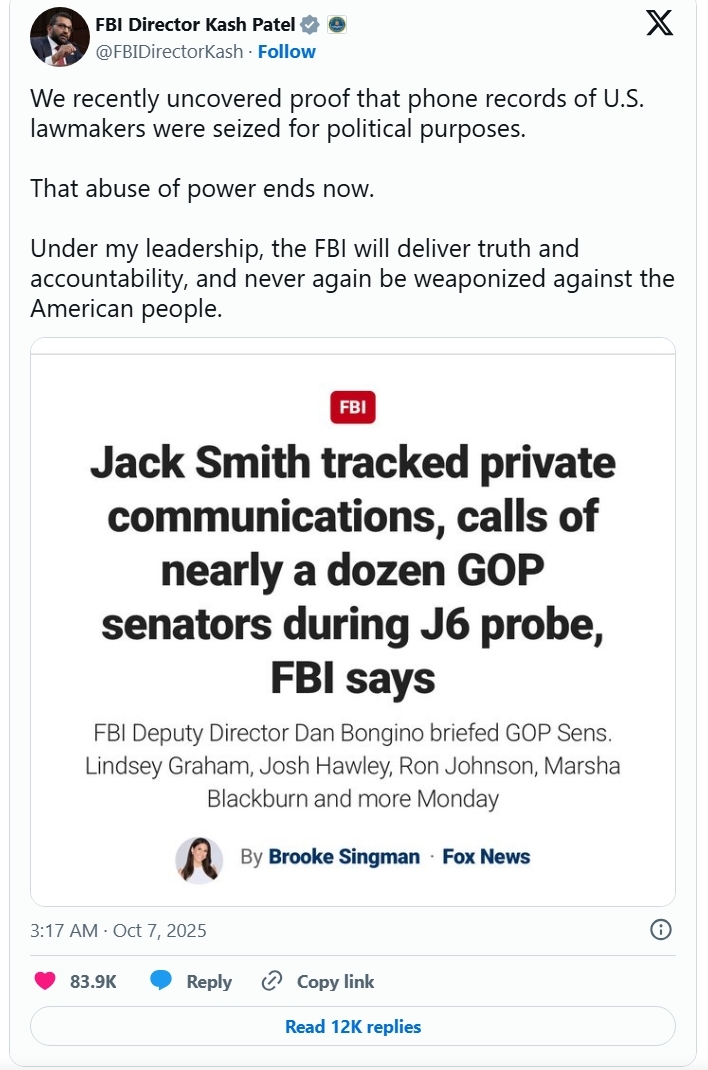Screen dimensions: 708x1070
Task: Open Kash Patel's profile avatar
Action: coord(60,38)
